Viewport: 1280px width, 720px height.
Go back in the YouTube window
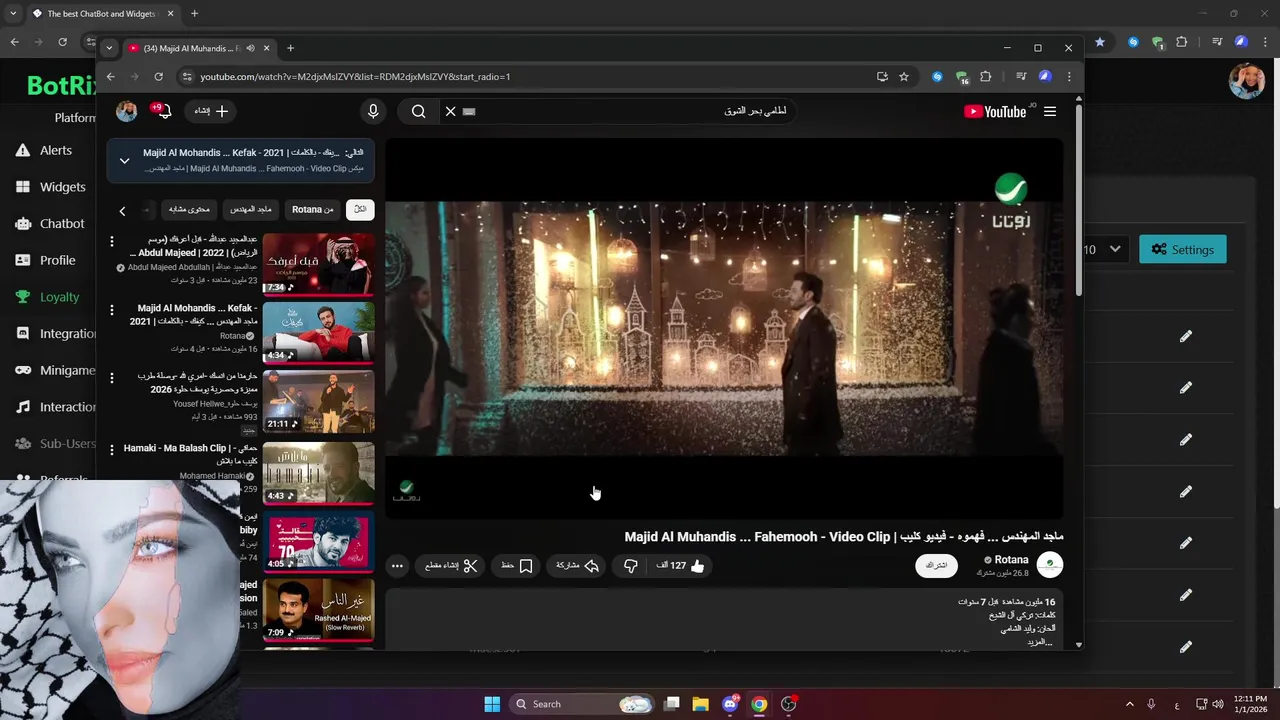(x=110, y=76)
